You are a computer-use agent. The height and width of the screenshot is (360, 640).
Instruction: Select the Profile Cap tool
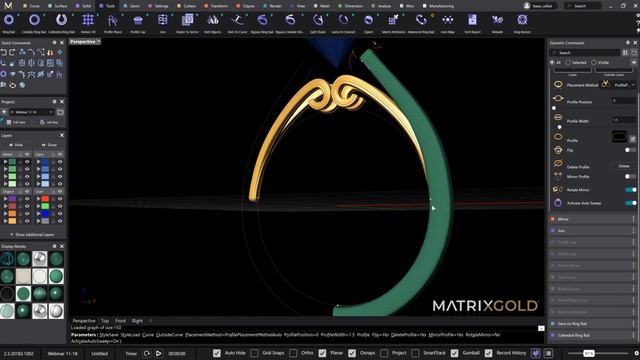click(x=138, y=23)
